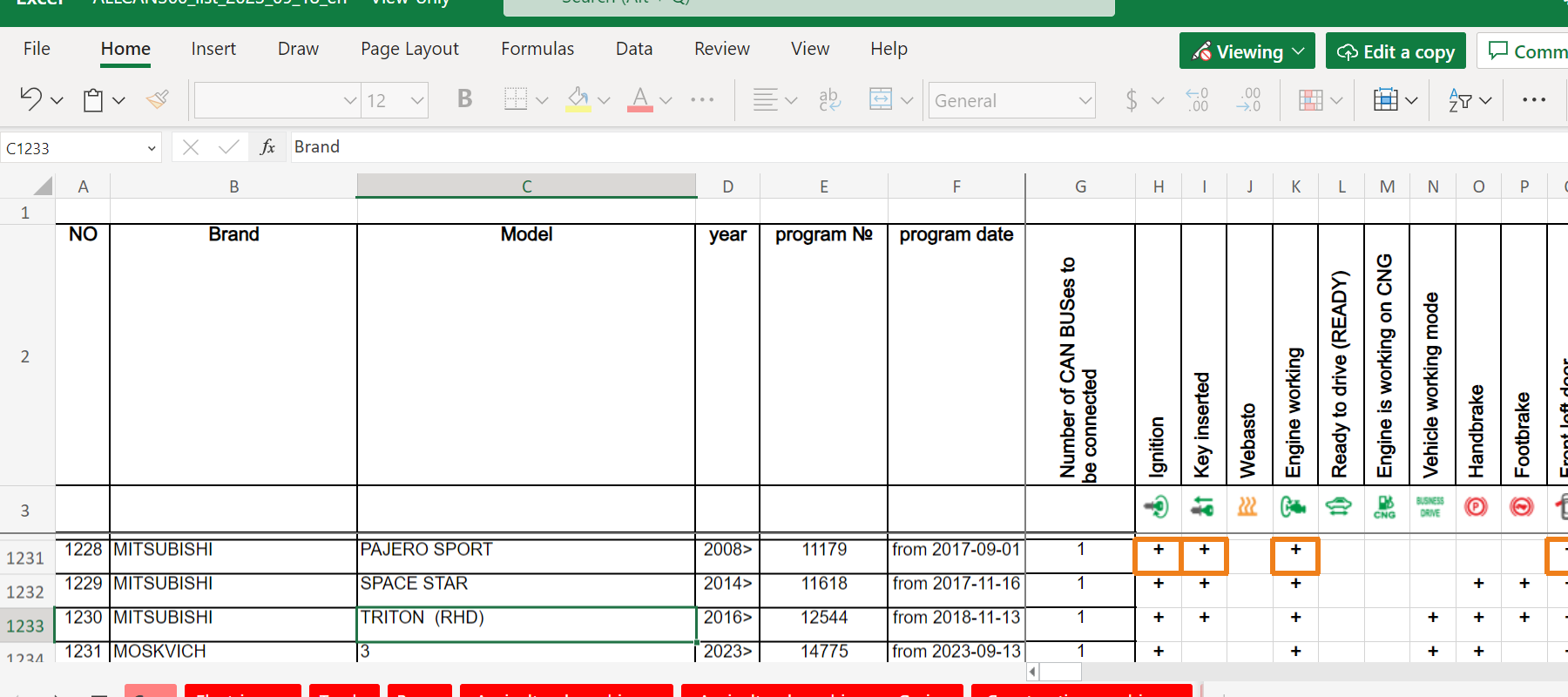Toggle Bold formatting
1568x697 pixels.
(x=465, y=99)
